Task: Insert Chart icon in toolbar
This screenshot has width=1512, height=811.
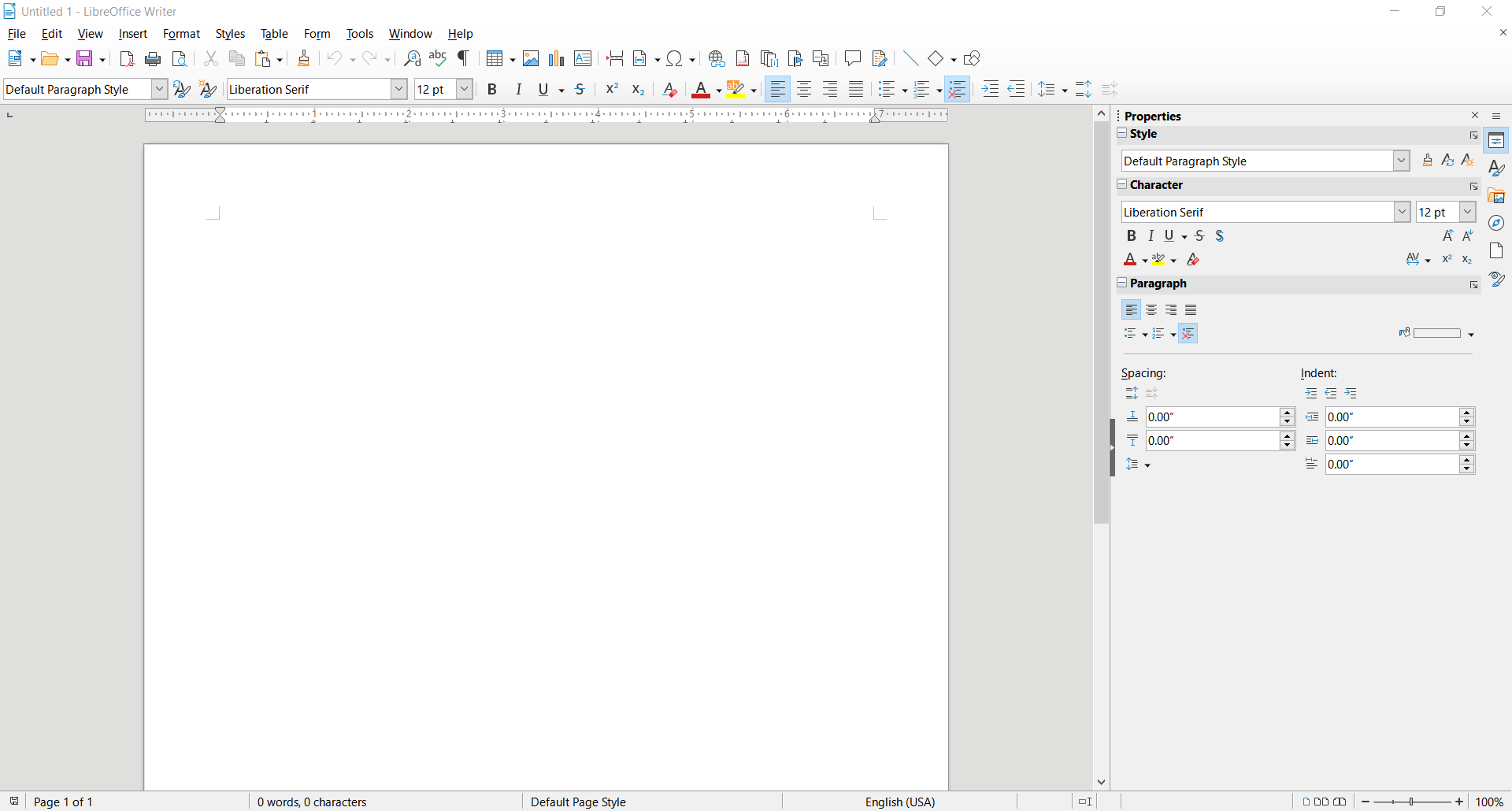Action: [x=557, y=58]
